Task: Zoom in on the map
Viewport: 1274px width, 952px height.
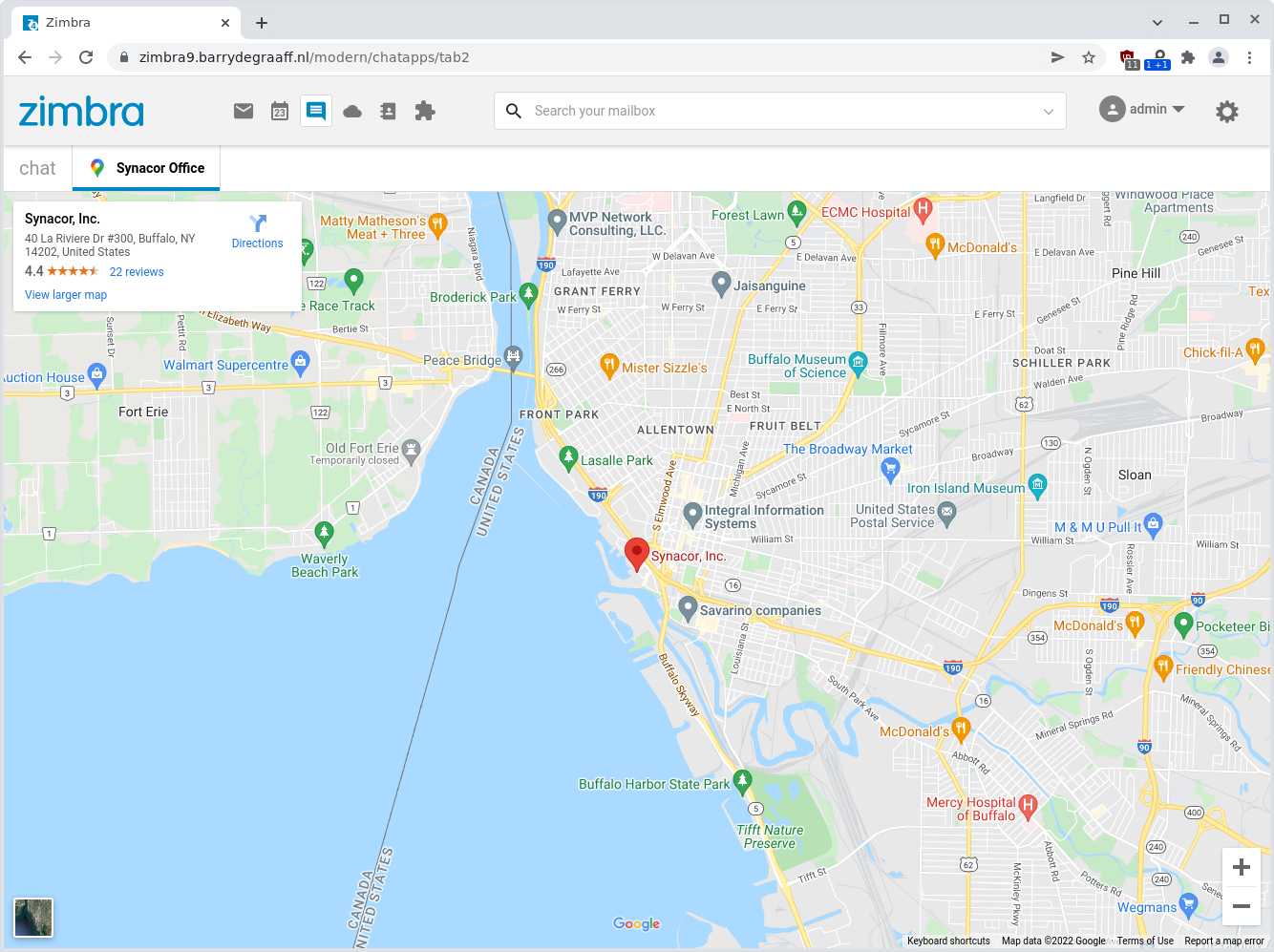Action: [x=1242, y=867]
